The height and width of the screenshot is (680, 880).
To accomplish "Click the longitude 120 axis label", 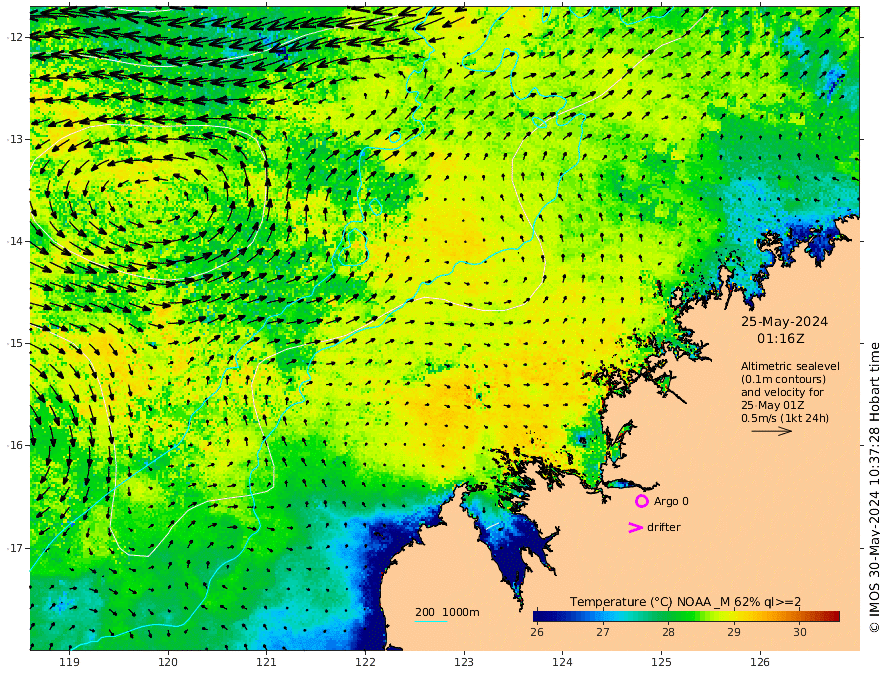I will click(x=168, y=663).
